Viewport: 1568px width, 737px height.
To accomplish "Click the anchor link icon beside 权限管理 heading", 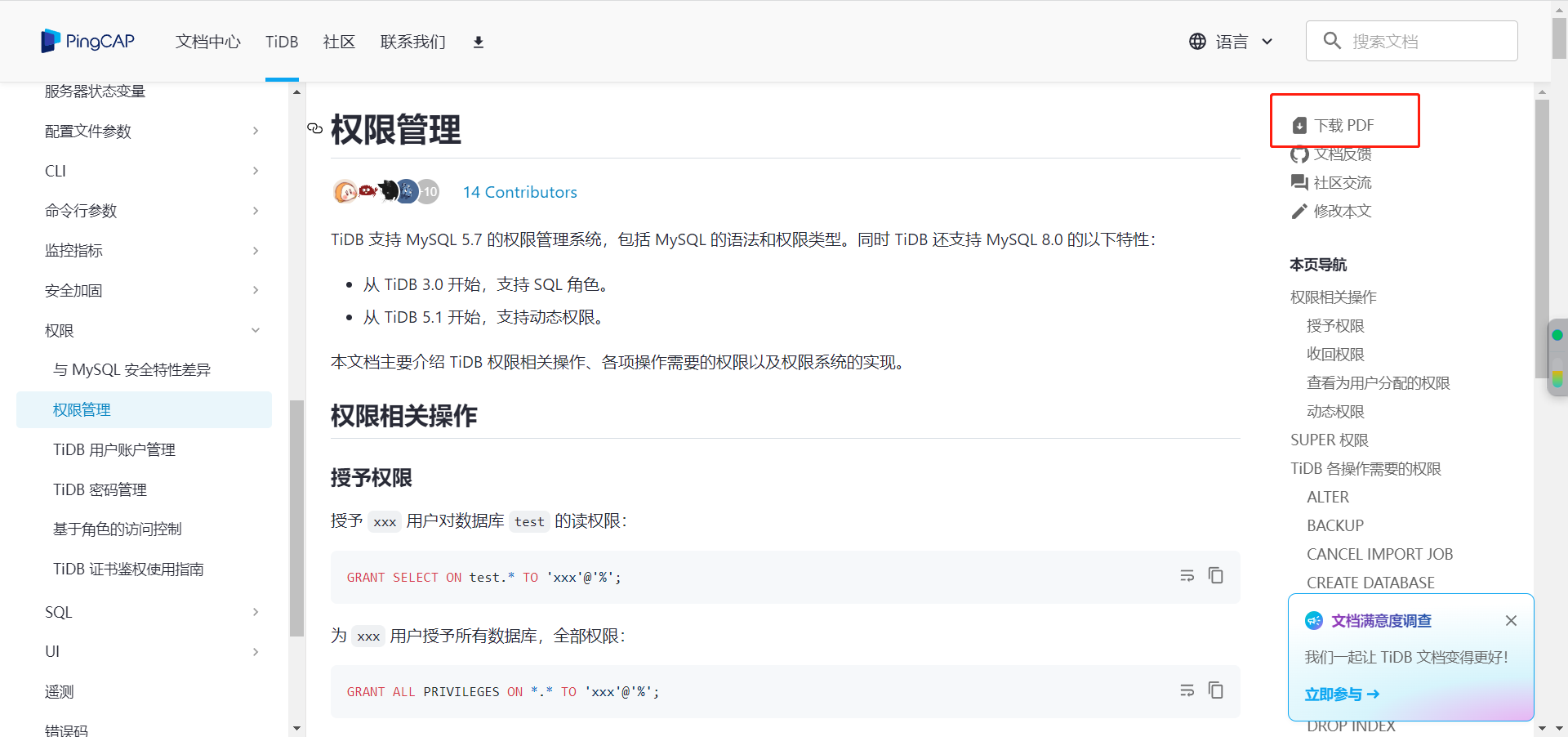I will point(315,128).
